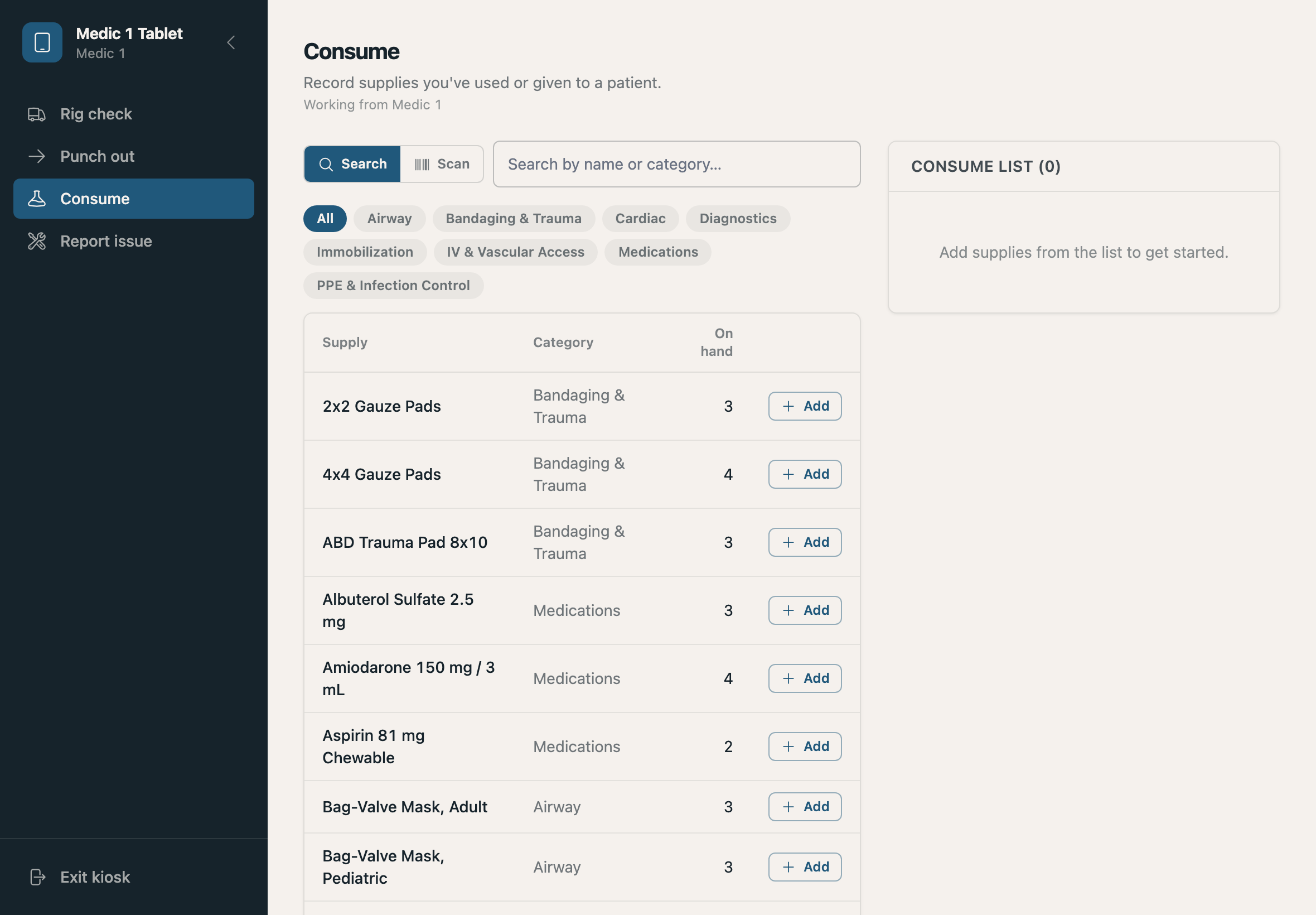The image size is (1316, 915).
Task: Add Bag-Valve Mask, Adult plus icon
Action: (789, 807)
